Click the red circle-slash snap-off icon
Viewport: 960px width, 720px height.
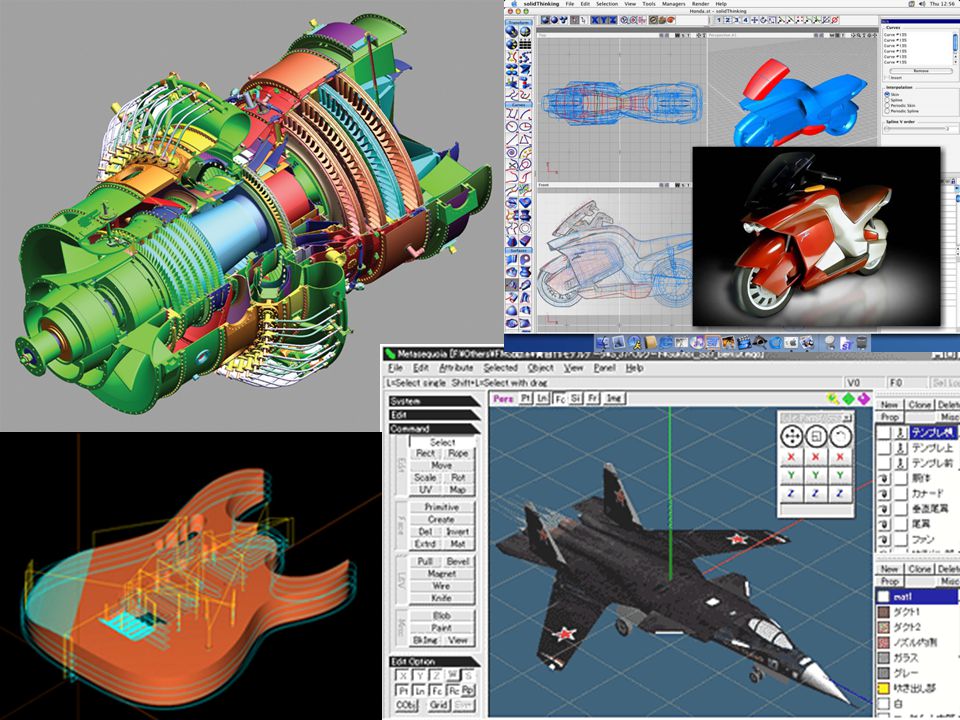(834, 20)
